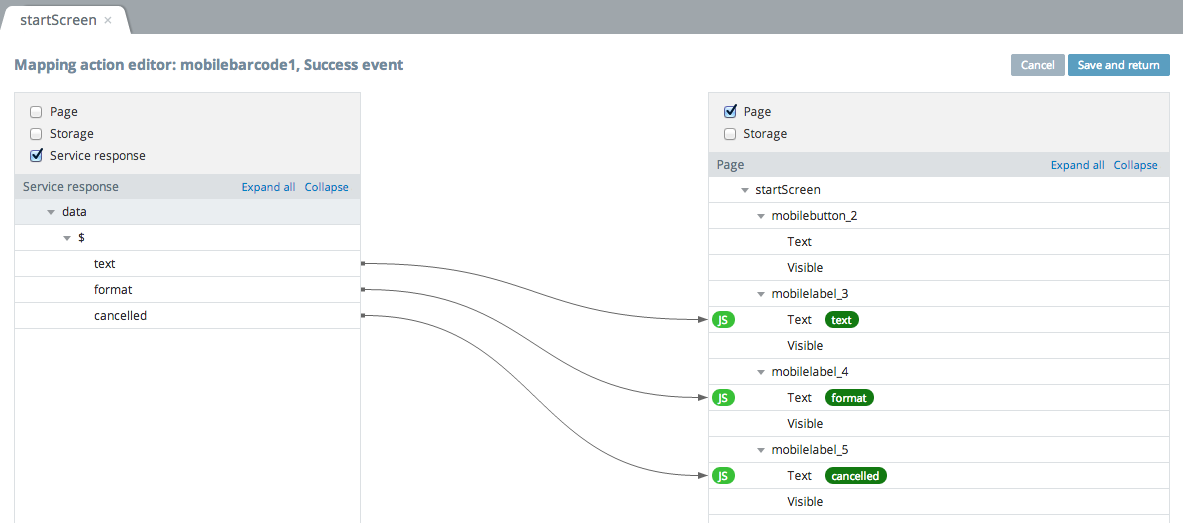Enable the left panel Page checkbox
The width and height of the screenshot is (1183, 523).
coord(36,112)
